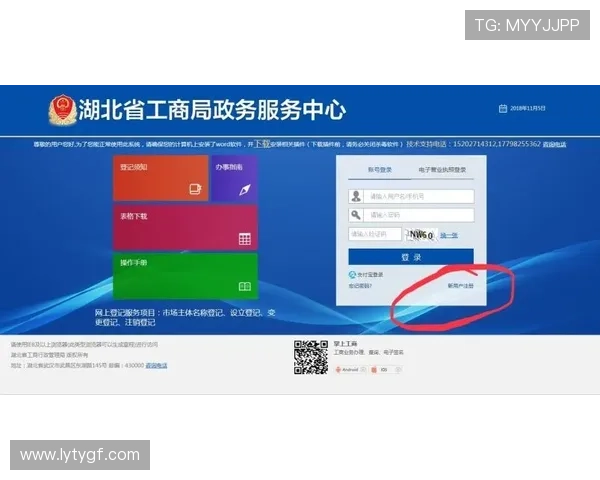Click the Alipay logo icon

pos(352,274)
